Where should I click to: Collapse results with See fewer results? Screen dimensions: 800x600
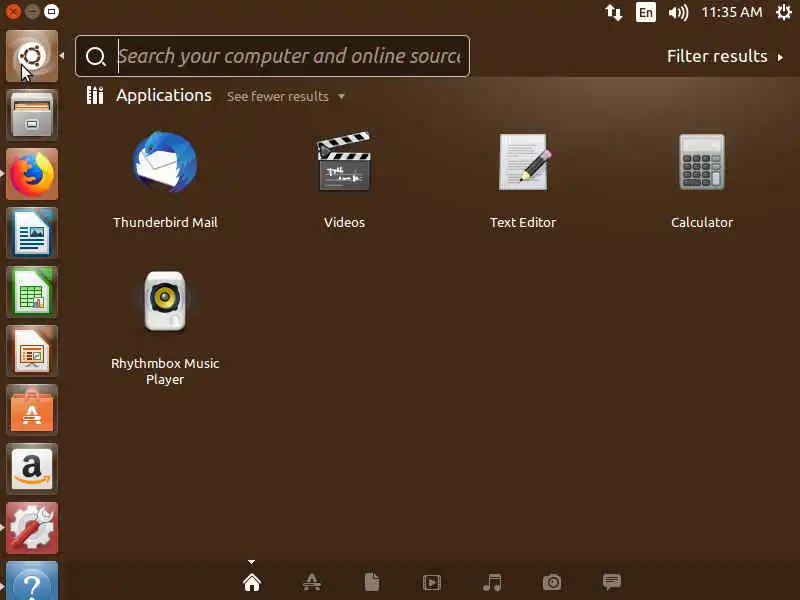click(286, 96)
